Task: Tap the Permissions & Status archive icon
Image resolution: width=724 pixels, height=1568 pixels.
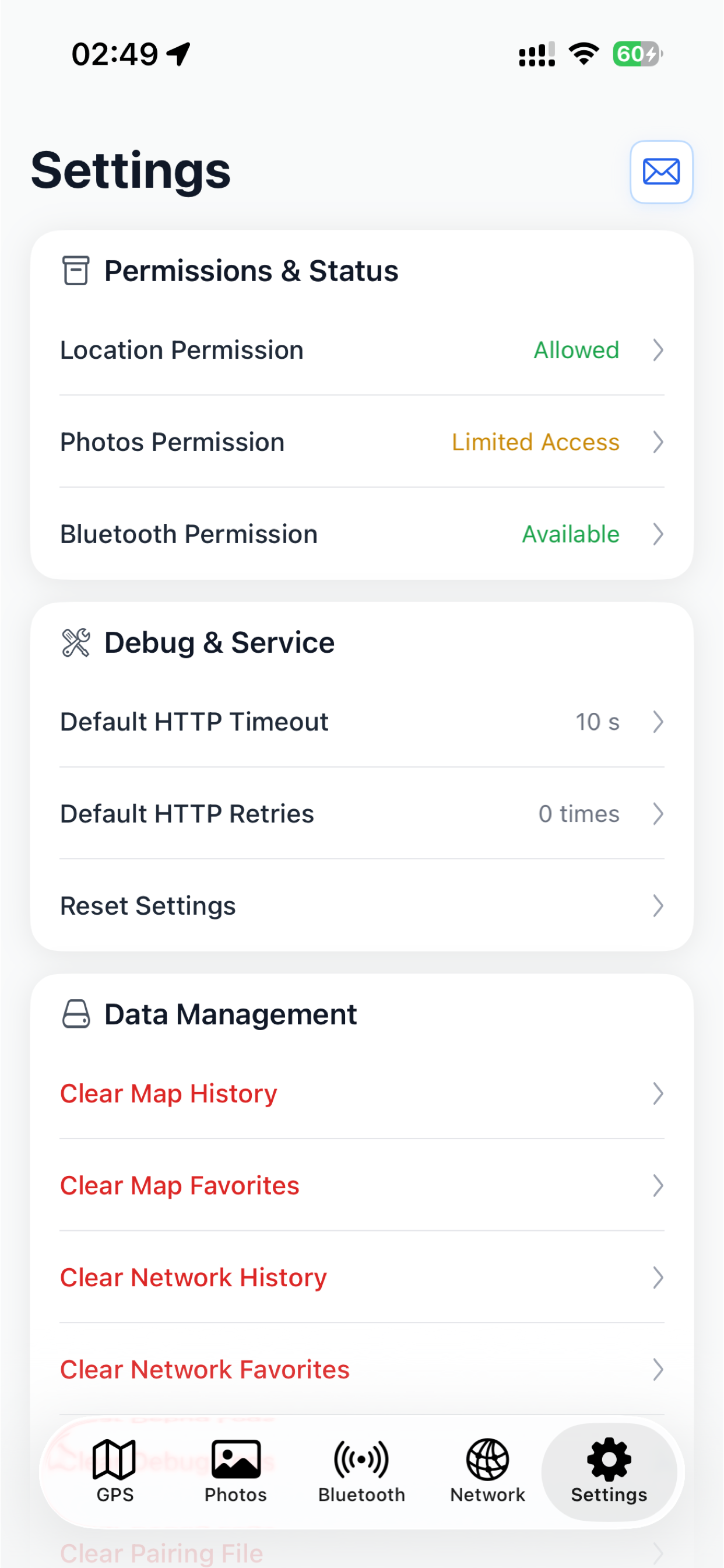Action: pos(76,271)
